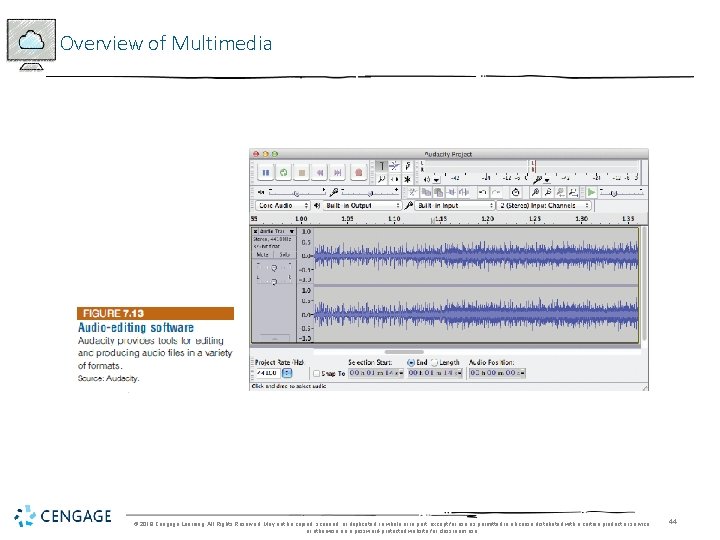
Task: Select the End radio button
Action: point(411,362)
